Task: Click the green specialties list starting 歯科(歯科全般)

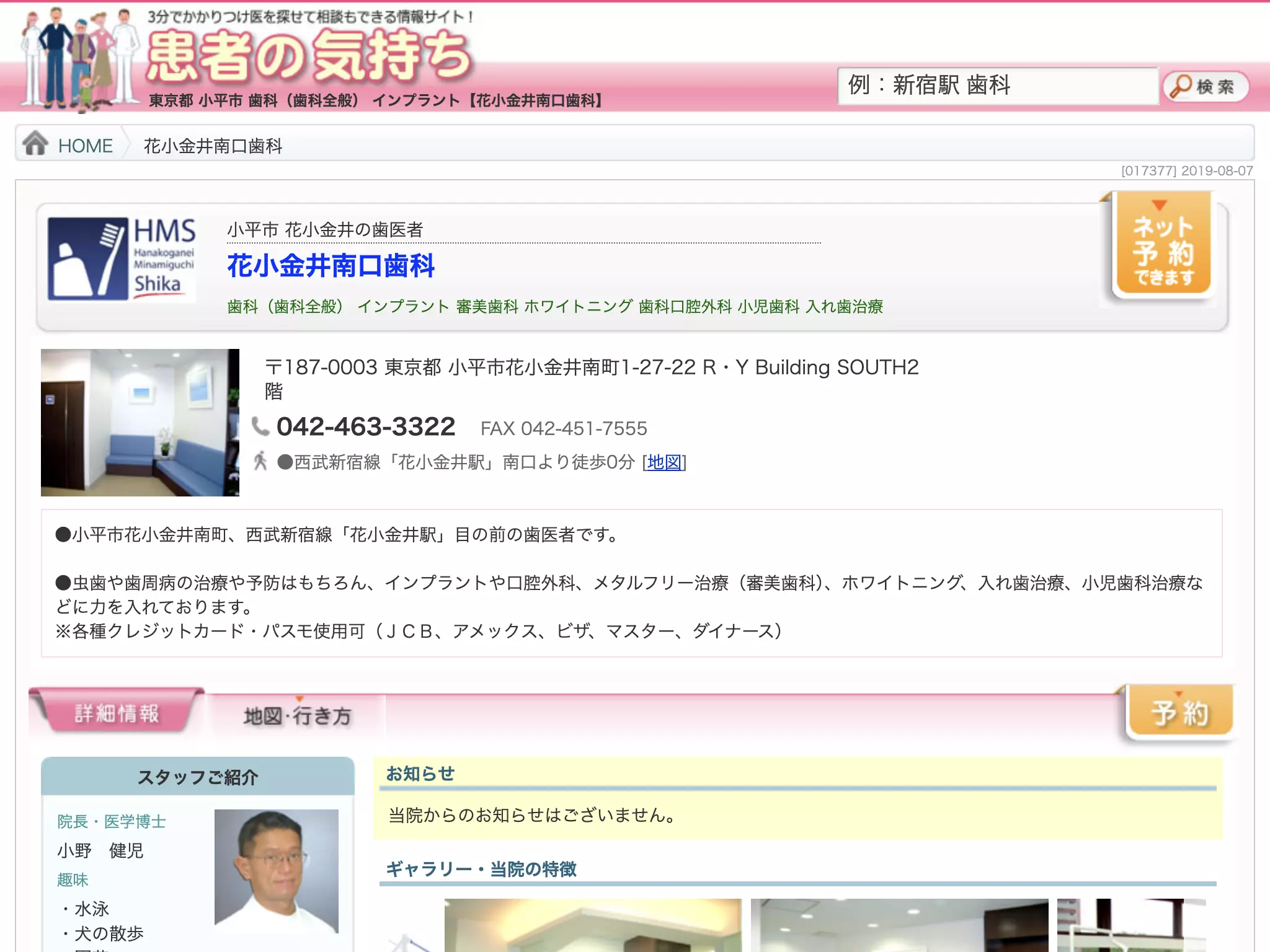Action: tap(555, 306)
